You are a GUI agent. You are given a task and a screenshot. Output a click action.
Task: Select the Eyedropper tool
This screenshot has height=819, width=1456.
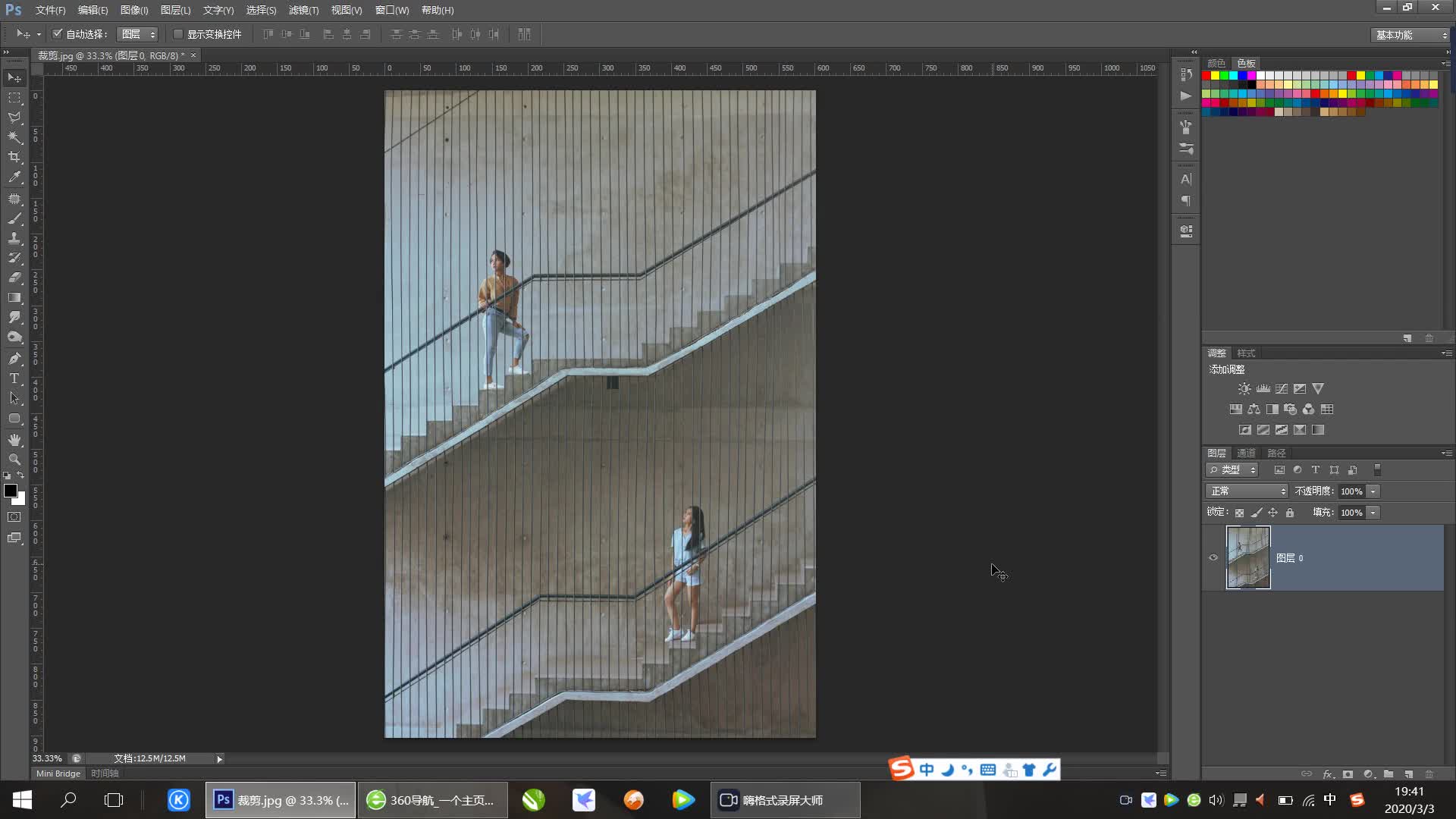pyautogui.click(x=14, y=177)
